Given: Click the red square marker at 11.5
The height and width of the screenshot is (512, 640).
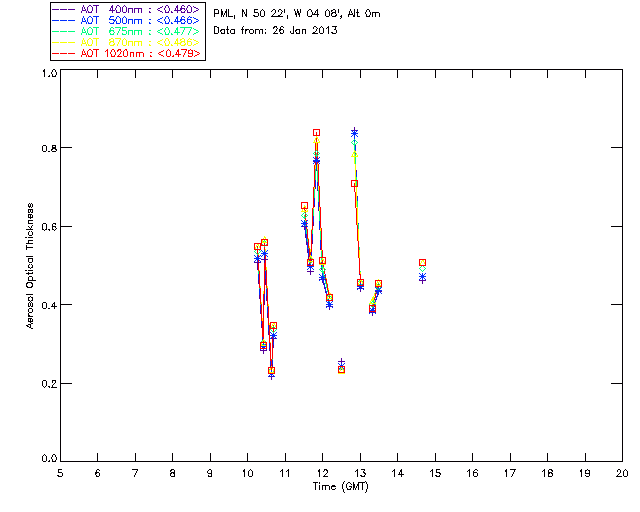Looking at the screenshot, I should coord(304,206).
